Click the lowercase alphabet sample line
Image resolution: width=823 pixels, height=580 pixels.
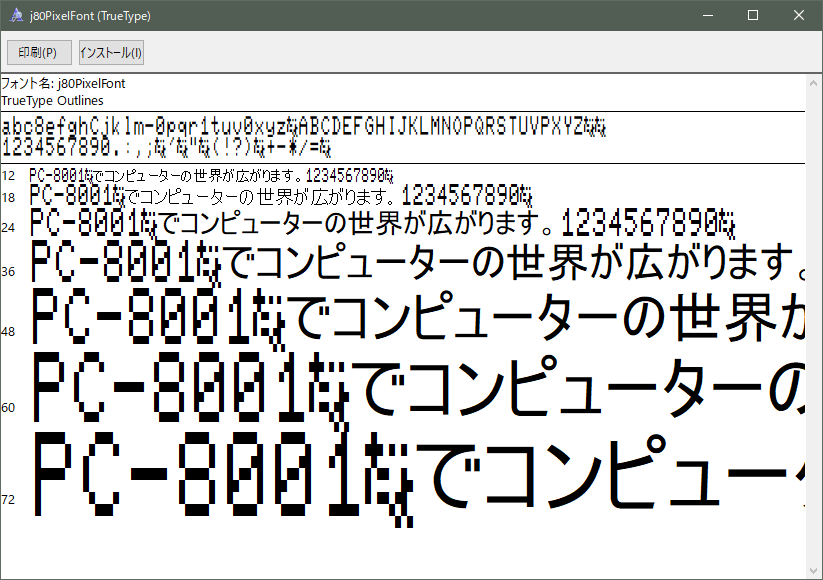pyautogui.click(x=304, y=128)
